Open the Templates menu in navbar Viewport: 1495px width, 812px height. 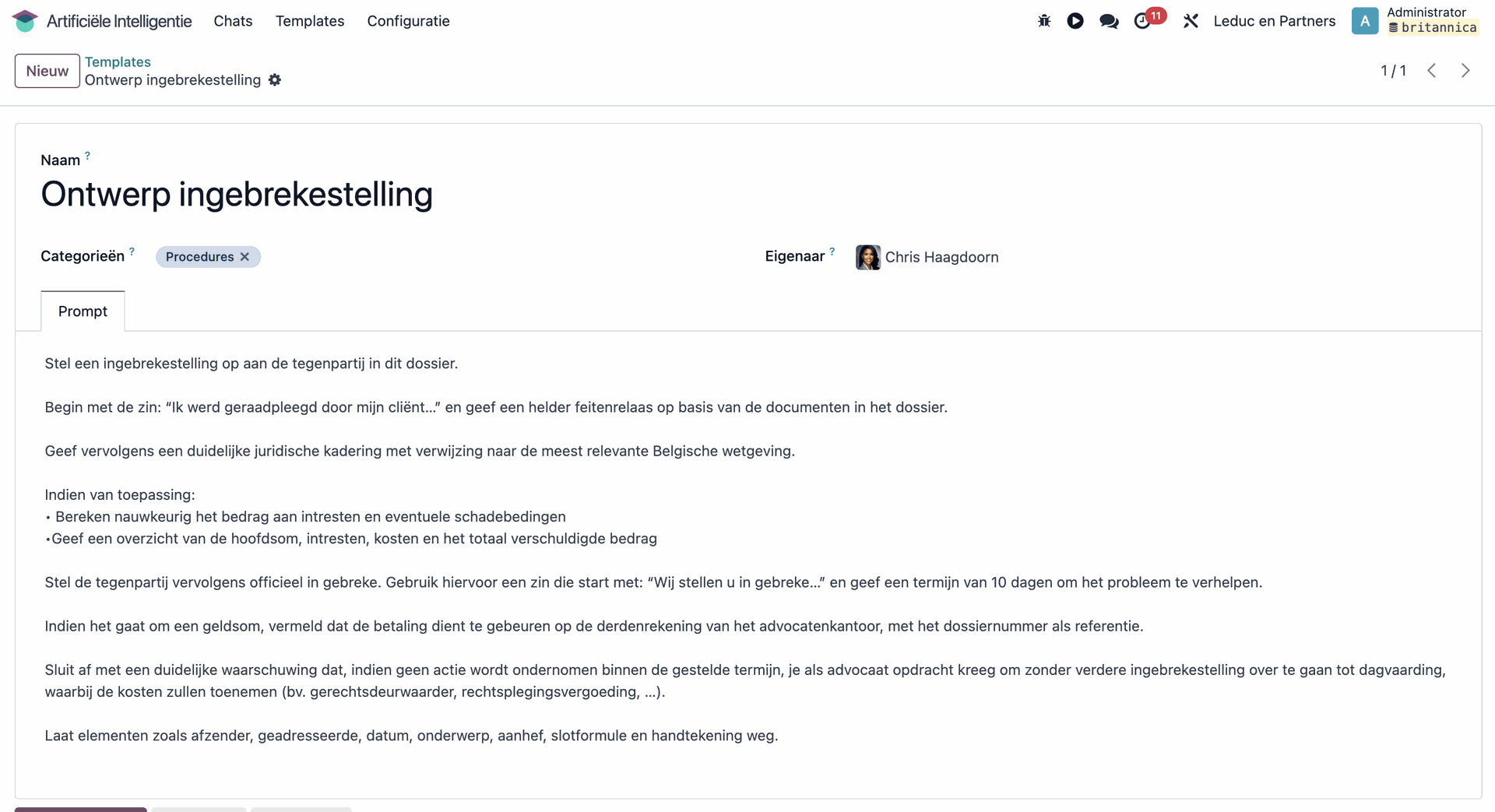click(x=310, y=21)
